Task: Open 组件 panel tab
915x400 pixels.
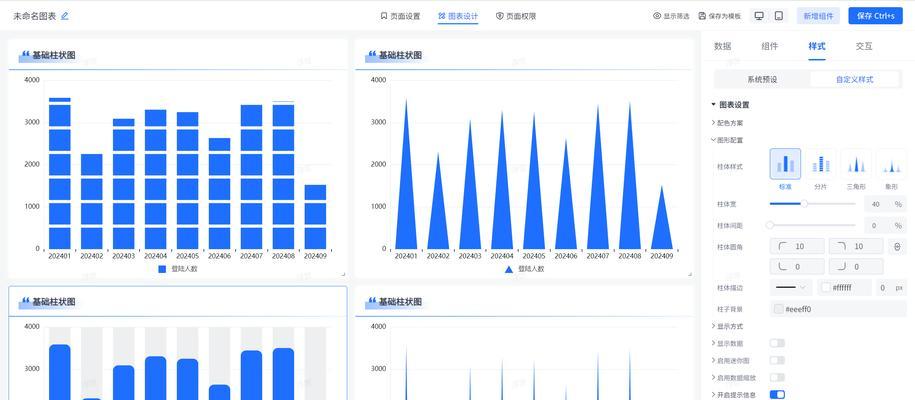Action: point(770,46)
